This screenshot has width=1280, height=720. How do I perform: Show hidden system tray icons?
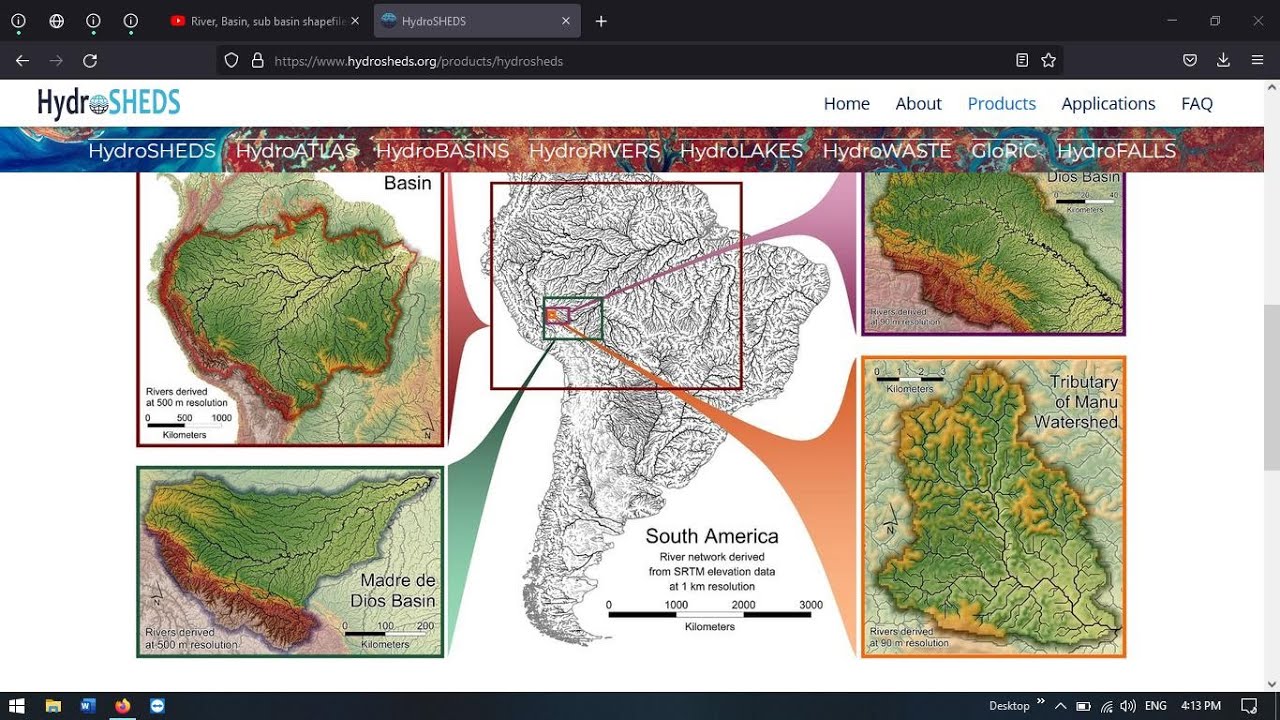[1060, 706]
